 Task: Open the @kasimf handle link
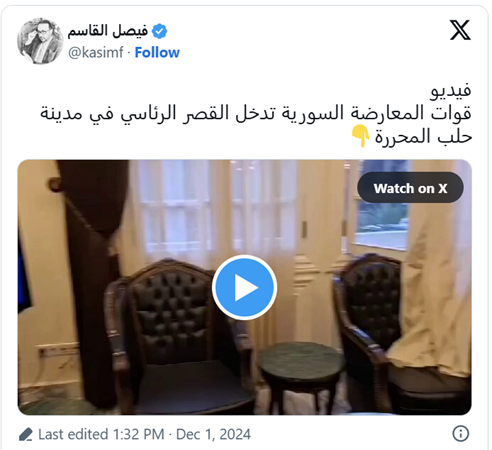[x=96, y=53]
